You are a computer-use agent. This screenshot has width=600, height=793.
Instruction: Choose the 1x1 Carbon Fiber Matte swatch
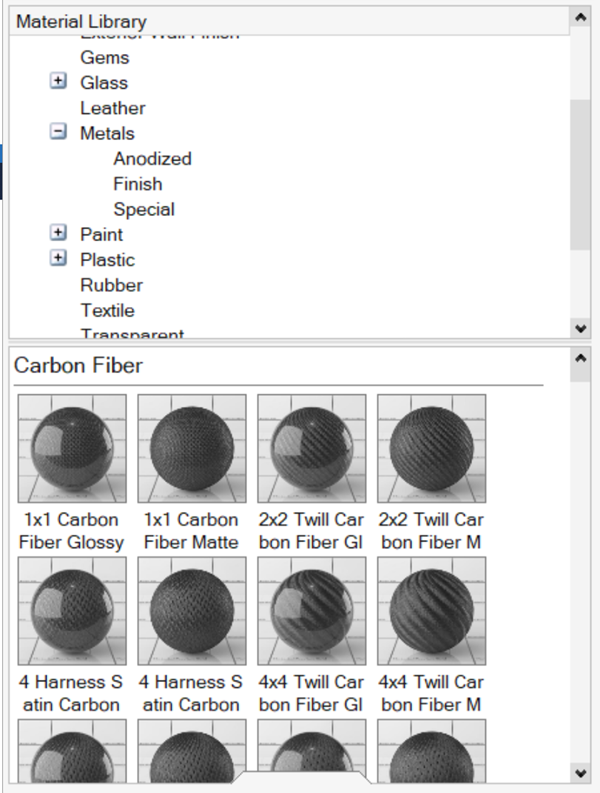coord(192,447)
